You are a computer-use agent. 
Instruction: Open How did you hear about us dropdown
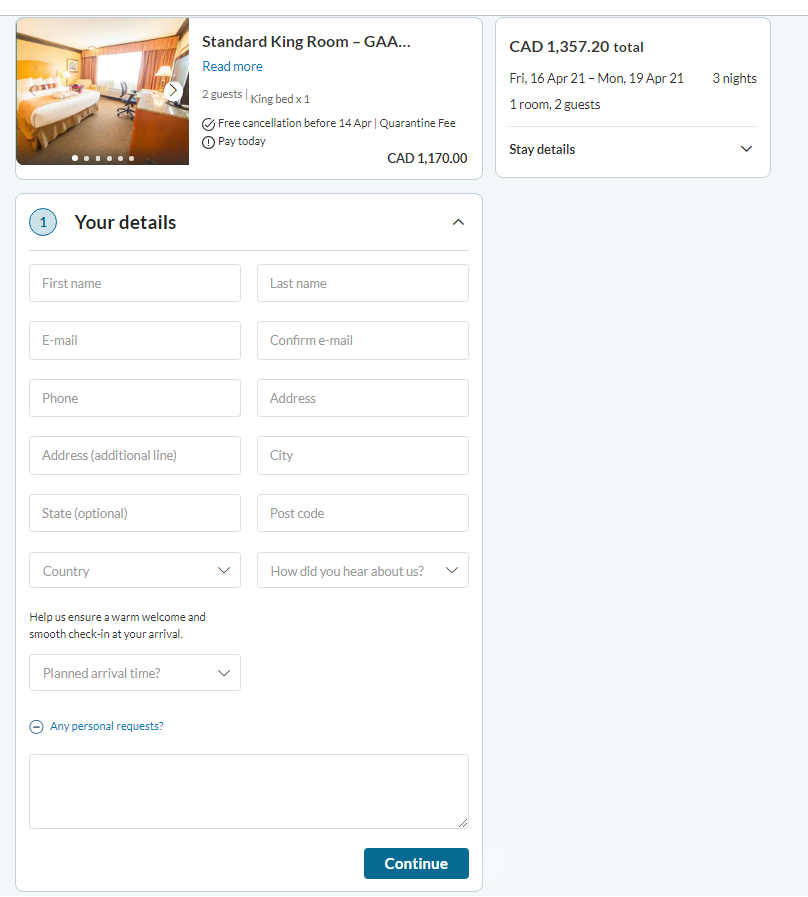pos(363,570)
